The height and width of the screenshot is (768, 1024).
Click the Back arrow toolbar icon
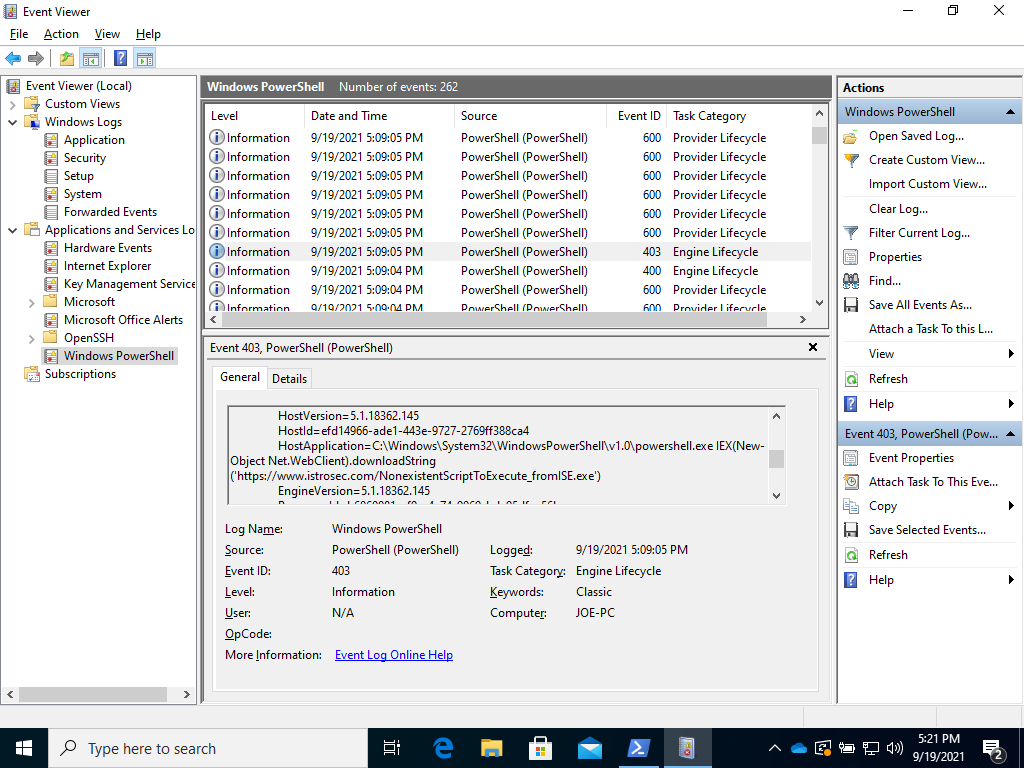click(13, 59)
